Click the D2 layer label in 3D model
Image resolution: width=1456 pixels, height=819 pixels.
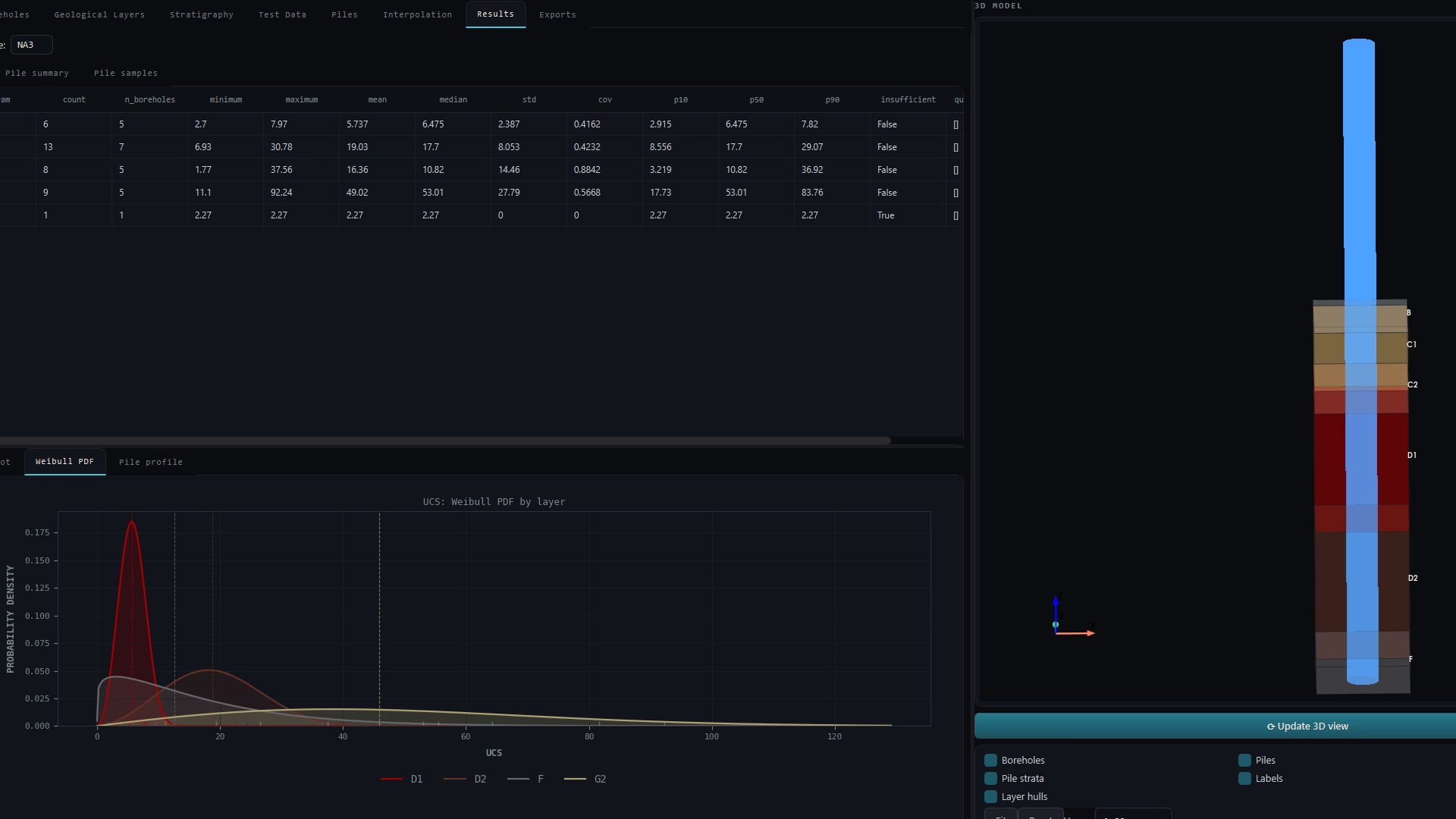(x=1413, y=578)
